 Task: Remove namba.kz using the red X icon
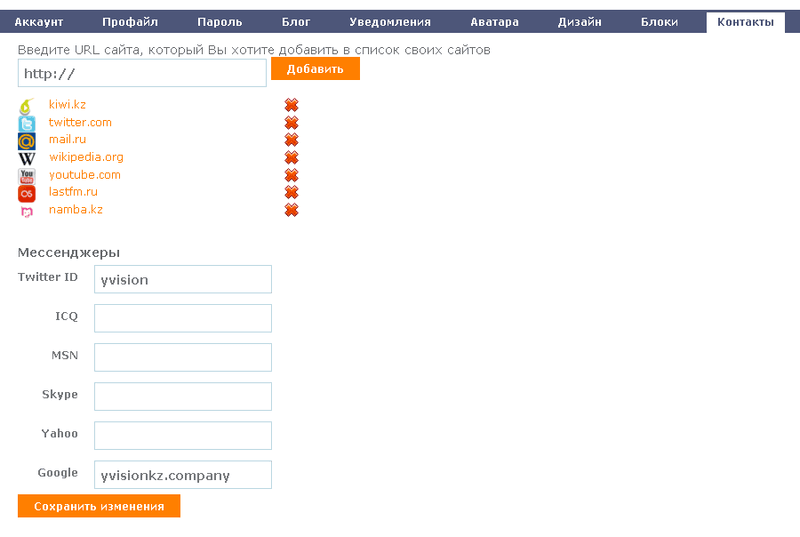coord(291,210)
